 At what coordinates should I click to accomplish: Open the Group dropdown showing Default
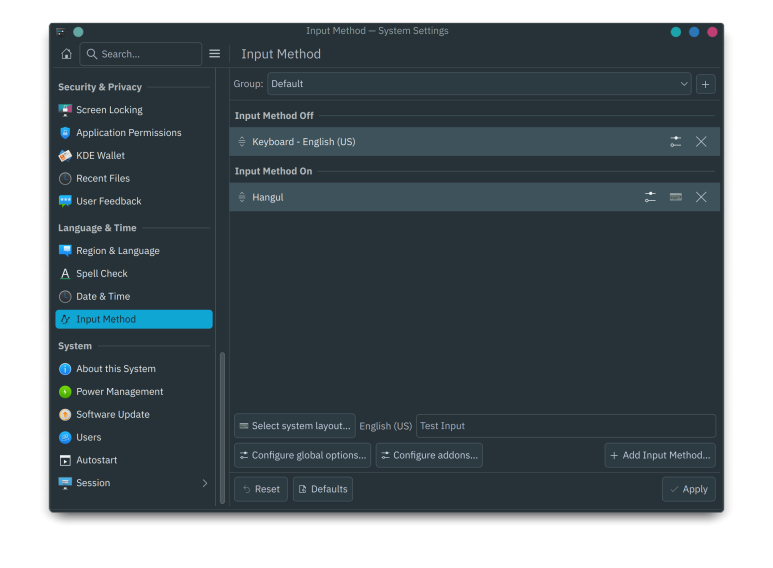tap(479, 84)
